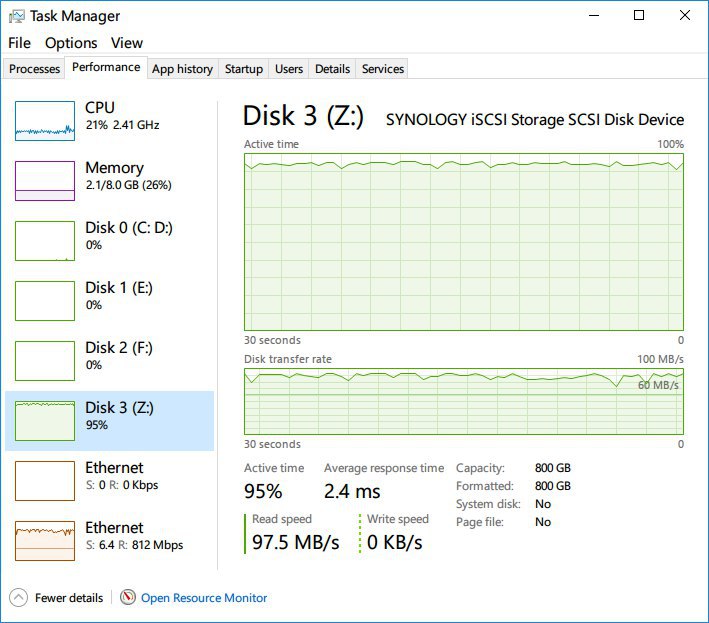Select the Memory usage graph thumbnail
Viewport: 709px width, 623px height.
tap(45, 181)
